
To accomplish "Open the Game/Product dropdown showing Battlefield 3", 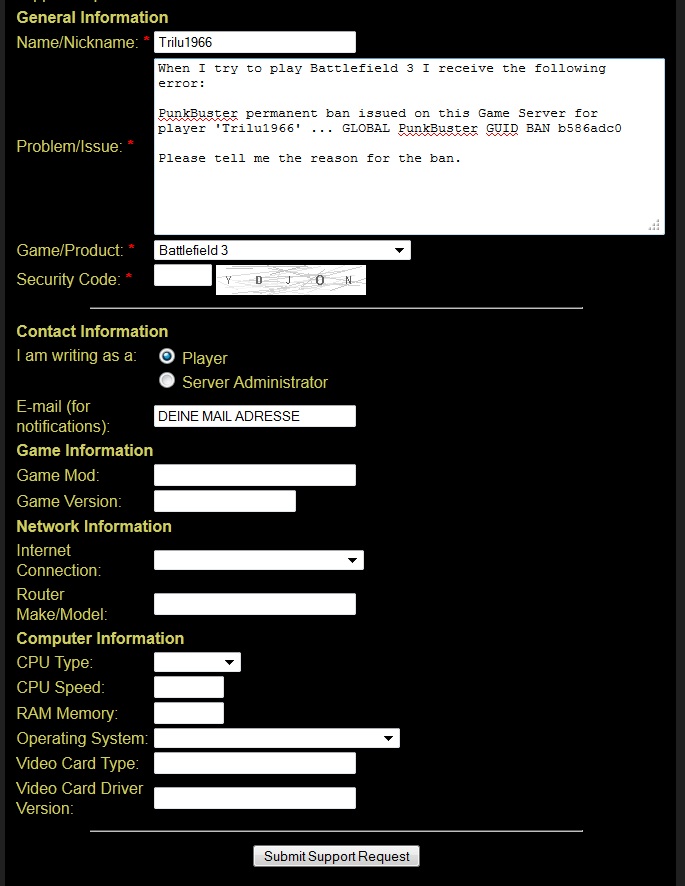I will tap(282, 250).
